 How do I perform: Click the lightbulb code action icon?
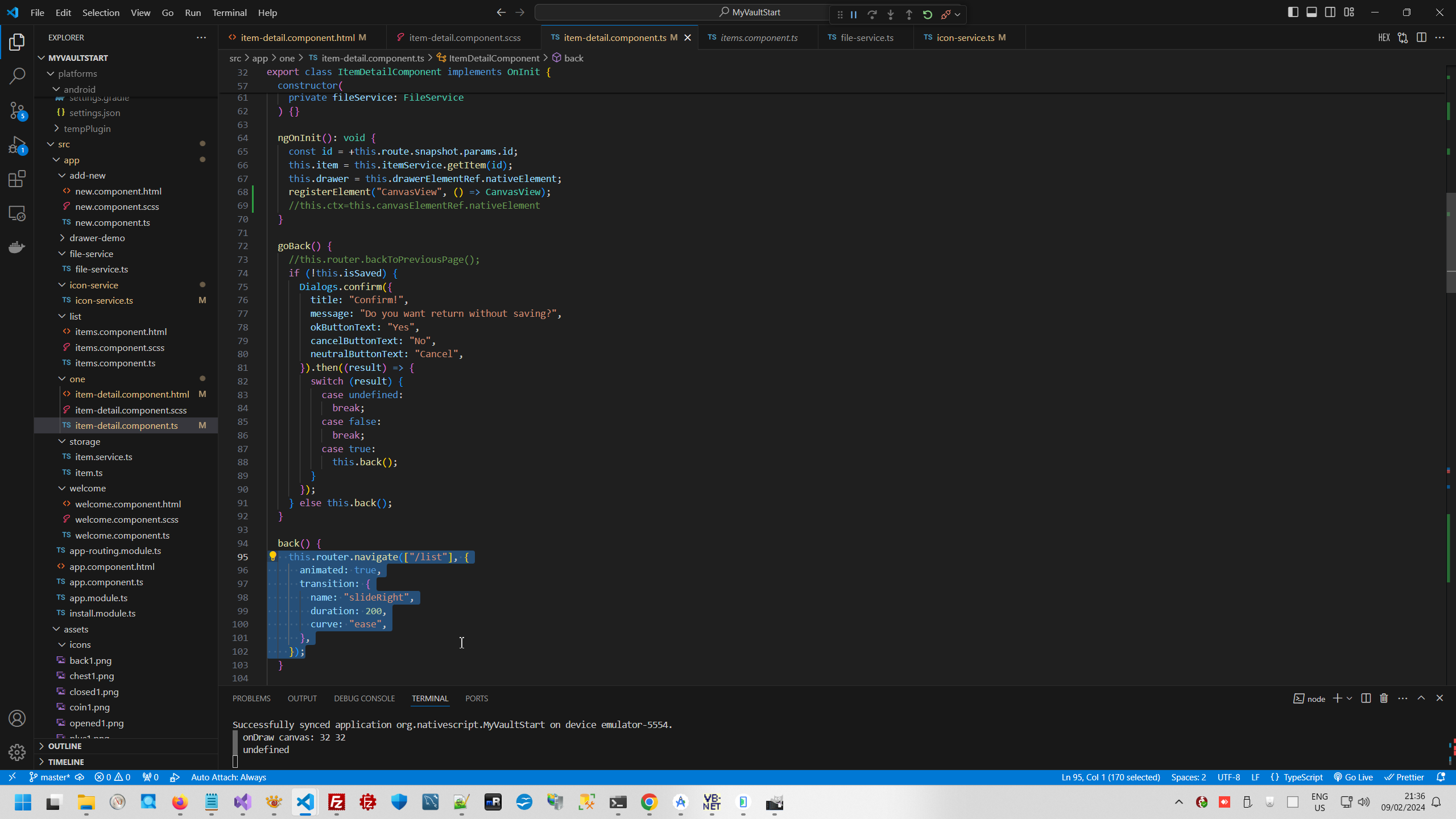pos(272,556)
